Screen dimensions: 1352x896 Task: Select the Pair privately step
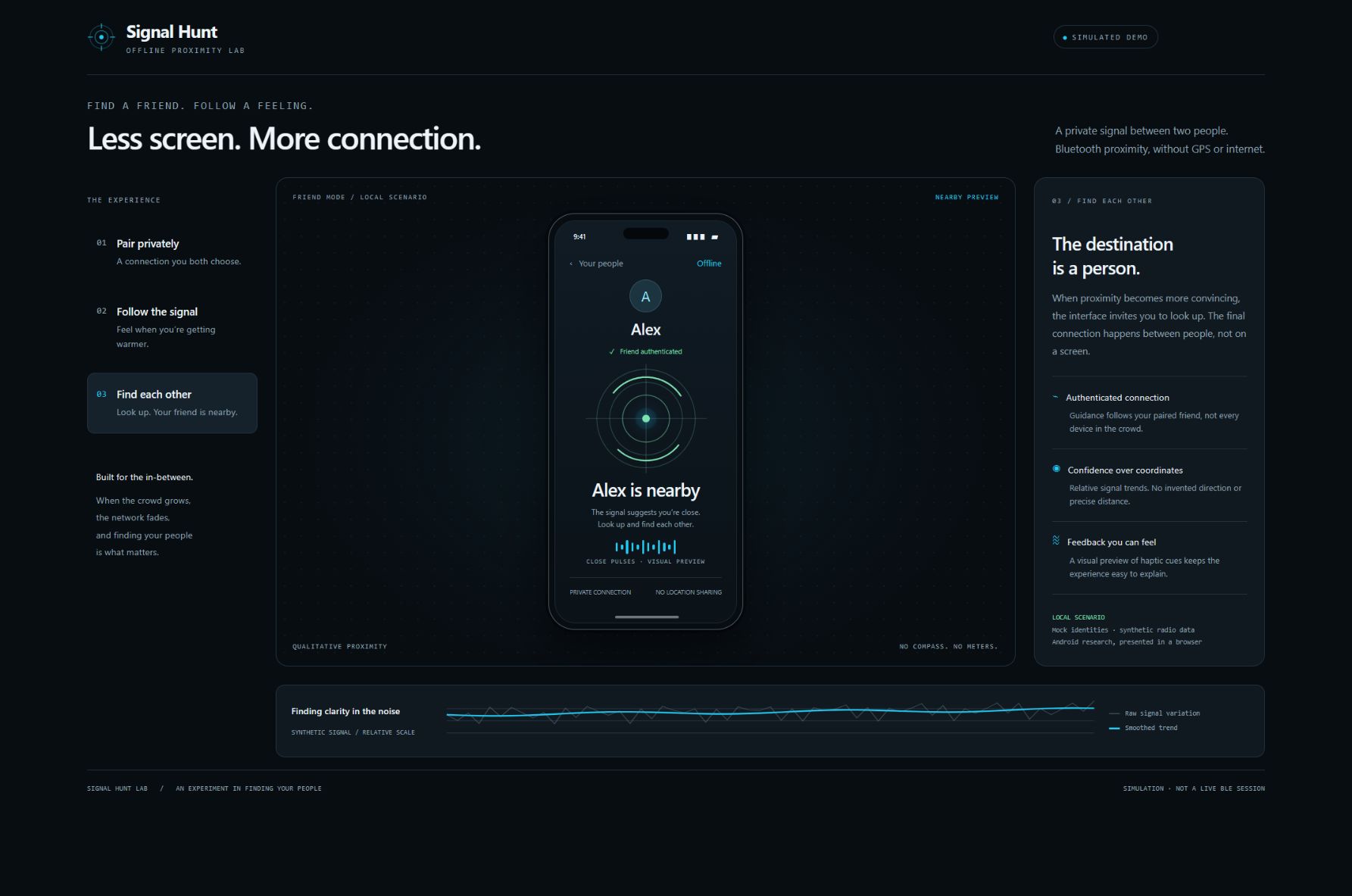click(172, 252)
